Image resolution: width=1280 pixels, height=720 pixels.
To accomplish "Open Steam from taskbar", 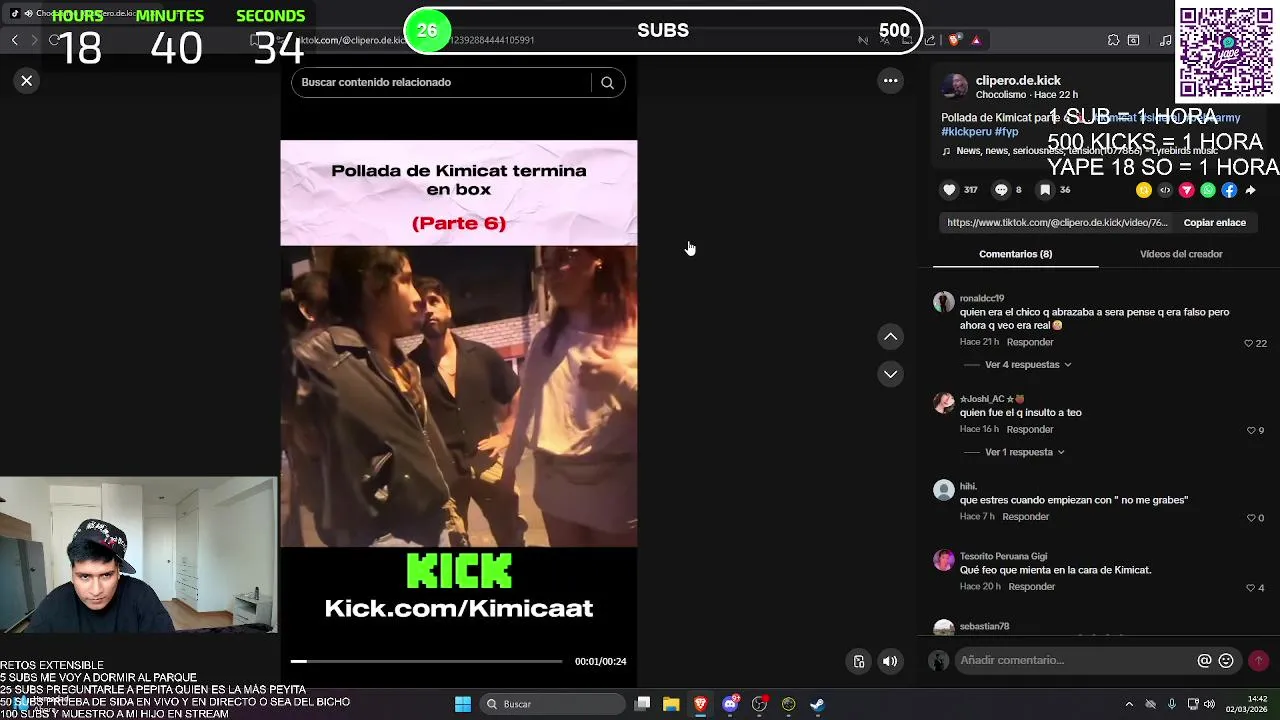I will pyautogui.click(x=817, y=704).
